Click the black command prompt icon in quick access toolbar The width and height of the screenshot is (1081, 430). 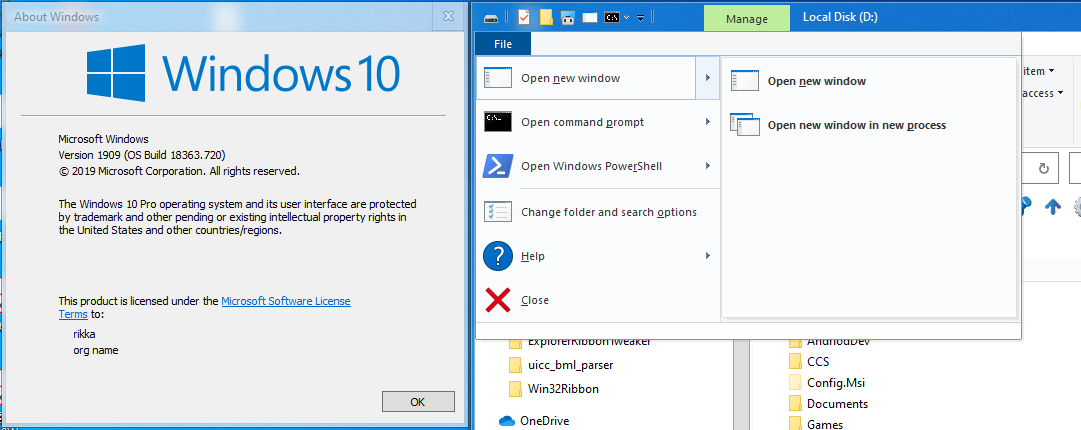pyautogui.click(x=612, y=17)
